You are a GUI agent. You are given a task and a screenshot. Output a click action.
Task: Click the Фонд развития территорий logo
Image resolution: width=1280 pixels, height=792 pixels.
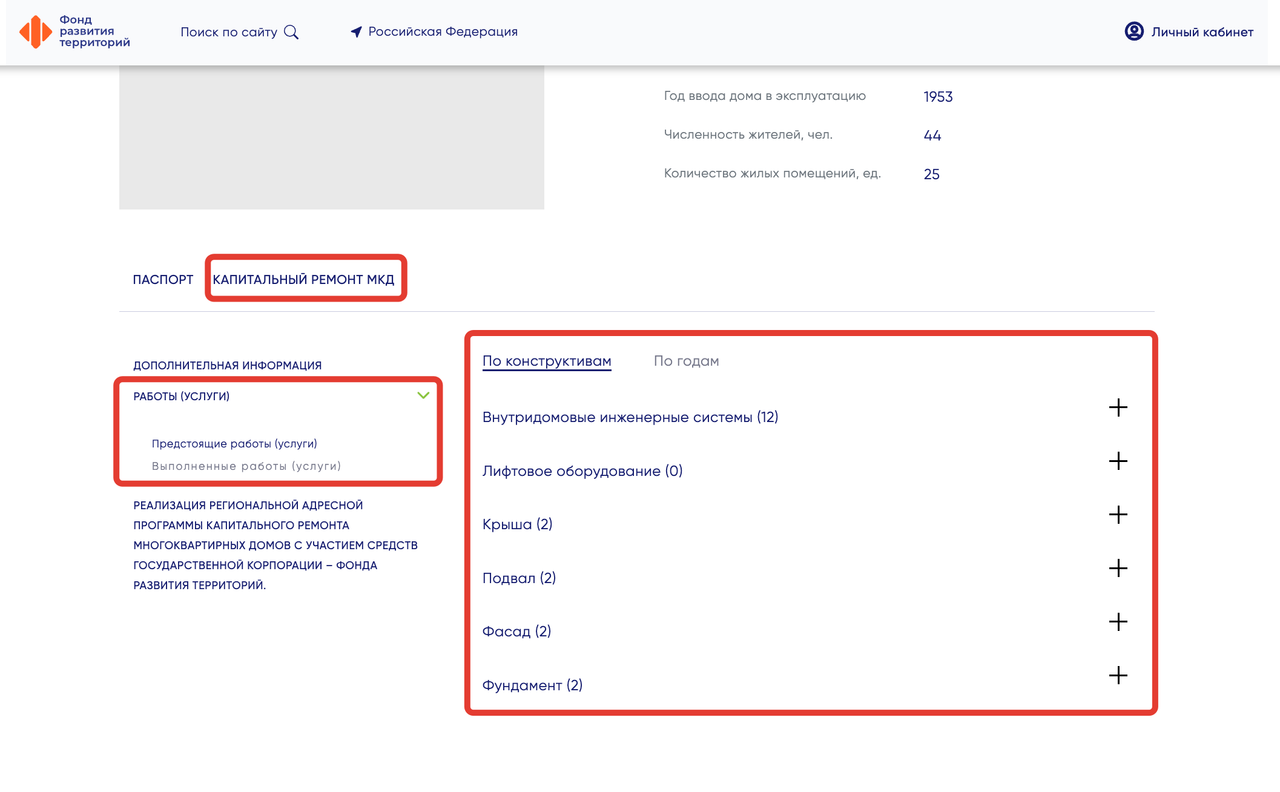75,32
